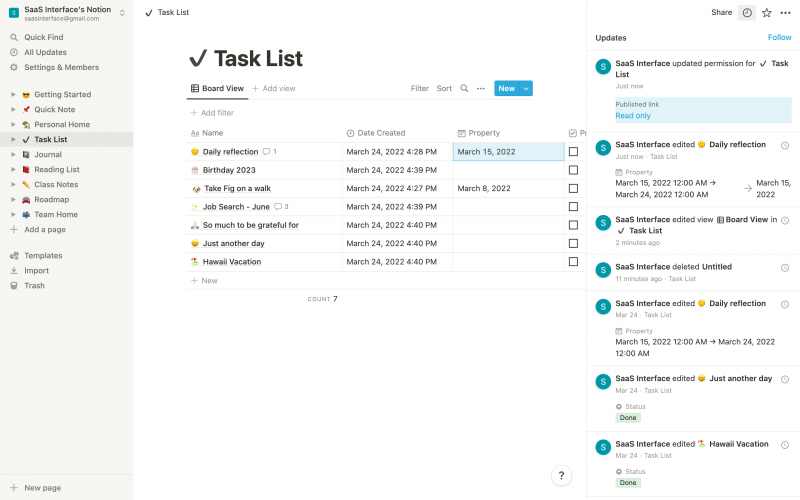Screen dimensions: 800x500
Task: Click the database search magnifier icon
Action: (x=464, y=88)
